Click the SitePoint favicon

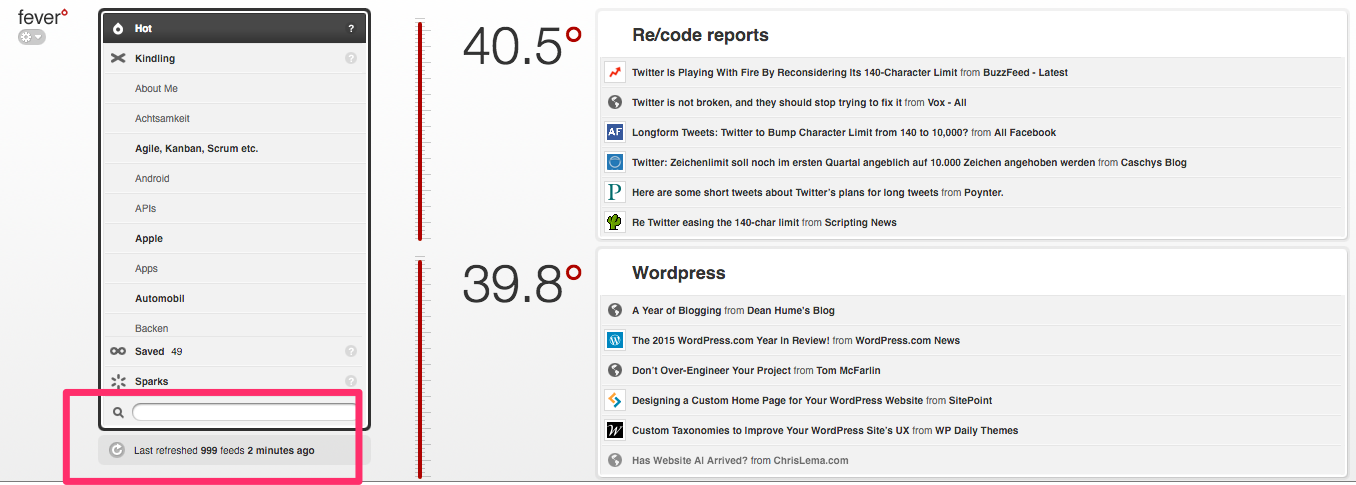(615, 400)
